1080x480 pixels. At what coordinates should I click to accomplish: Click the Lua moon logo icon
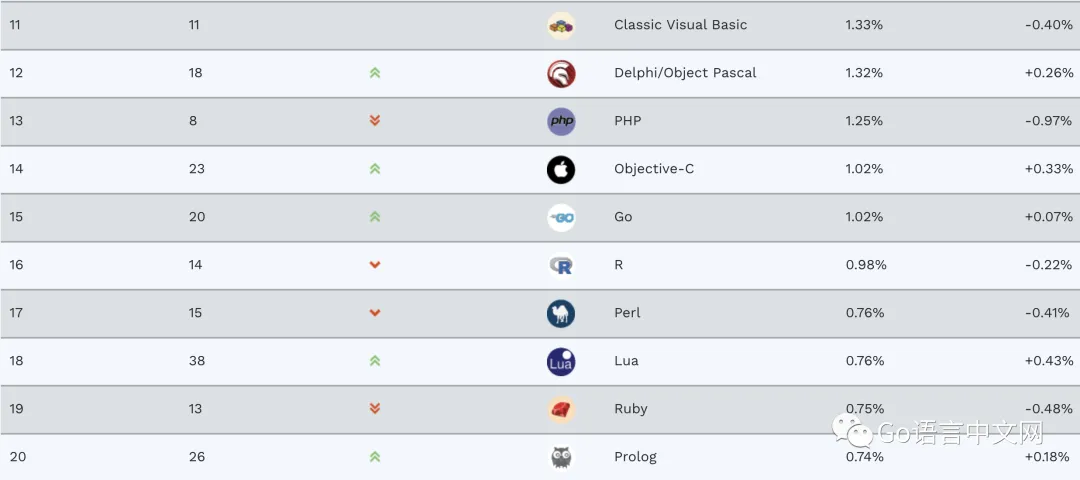pyautogui.click(x=561, y=361)
